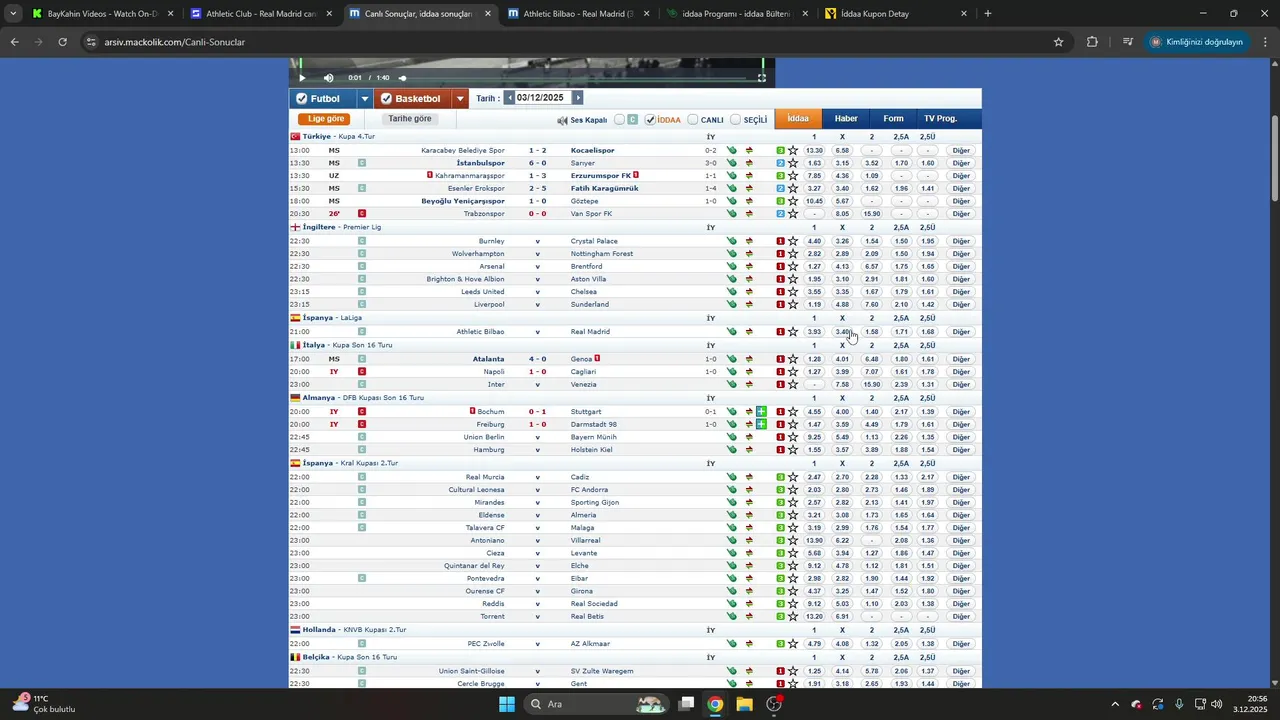Open Chrome tab search dropdown
Screen dimensions: 1280x720
coord(12,14)
